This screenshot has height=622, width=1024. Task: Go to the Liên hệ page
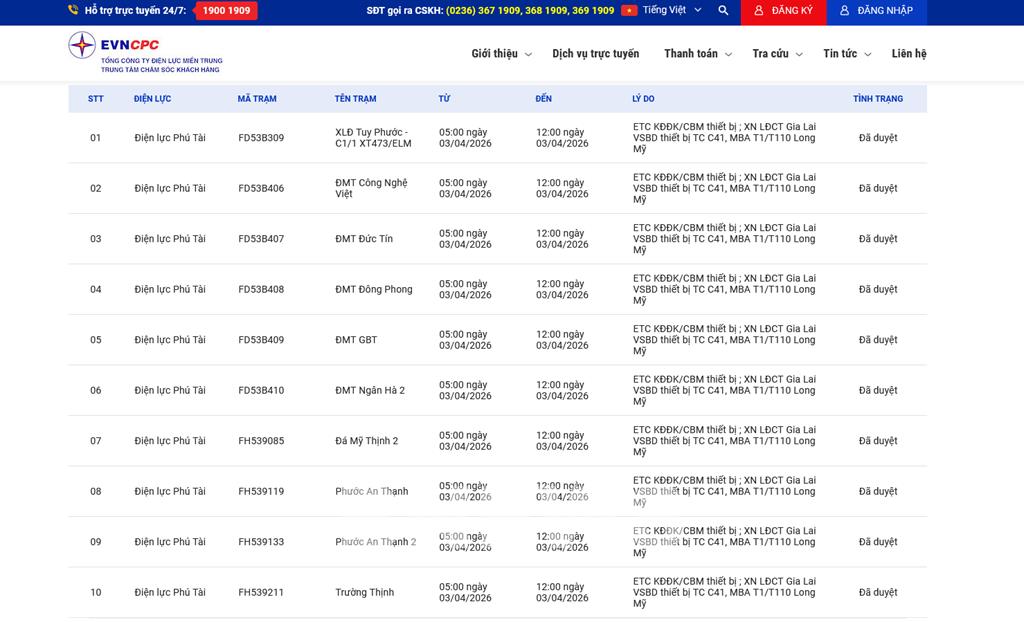point(909,54)
